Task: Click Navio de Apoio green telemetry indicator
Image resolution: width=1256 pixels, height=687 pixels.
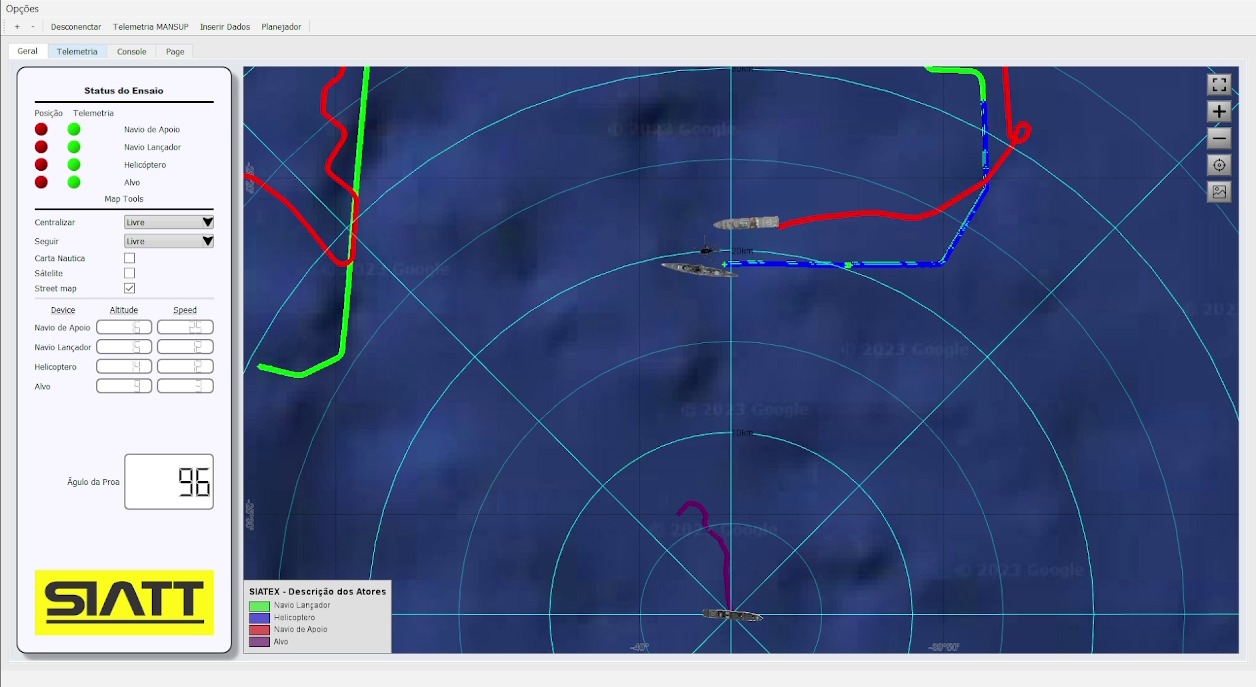Action: [74, 129]
